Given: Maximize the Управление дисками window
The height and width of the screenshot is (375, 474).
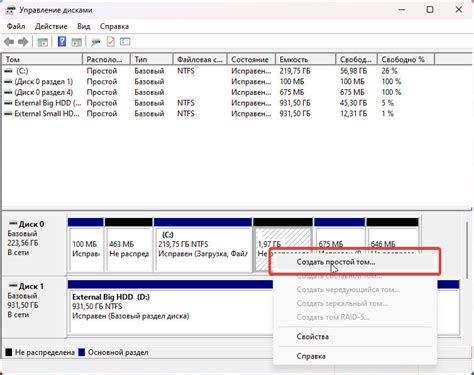Looking at the screenshot, I should (430, 10).
